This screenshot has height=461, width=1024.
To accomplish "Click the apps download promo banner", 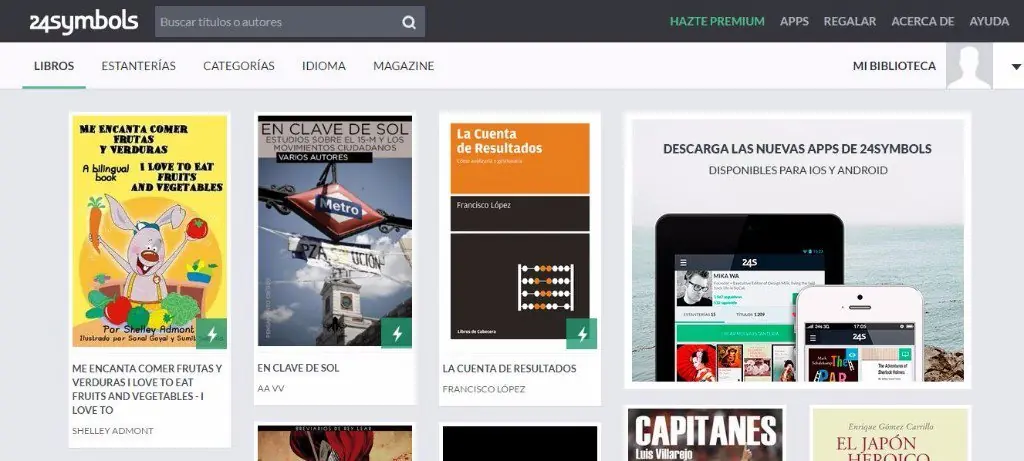I will click(797, 250).
